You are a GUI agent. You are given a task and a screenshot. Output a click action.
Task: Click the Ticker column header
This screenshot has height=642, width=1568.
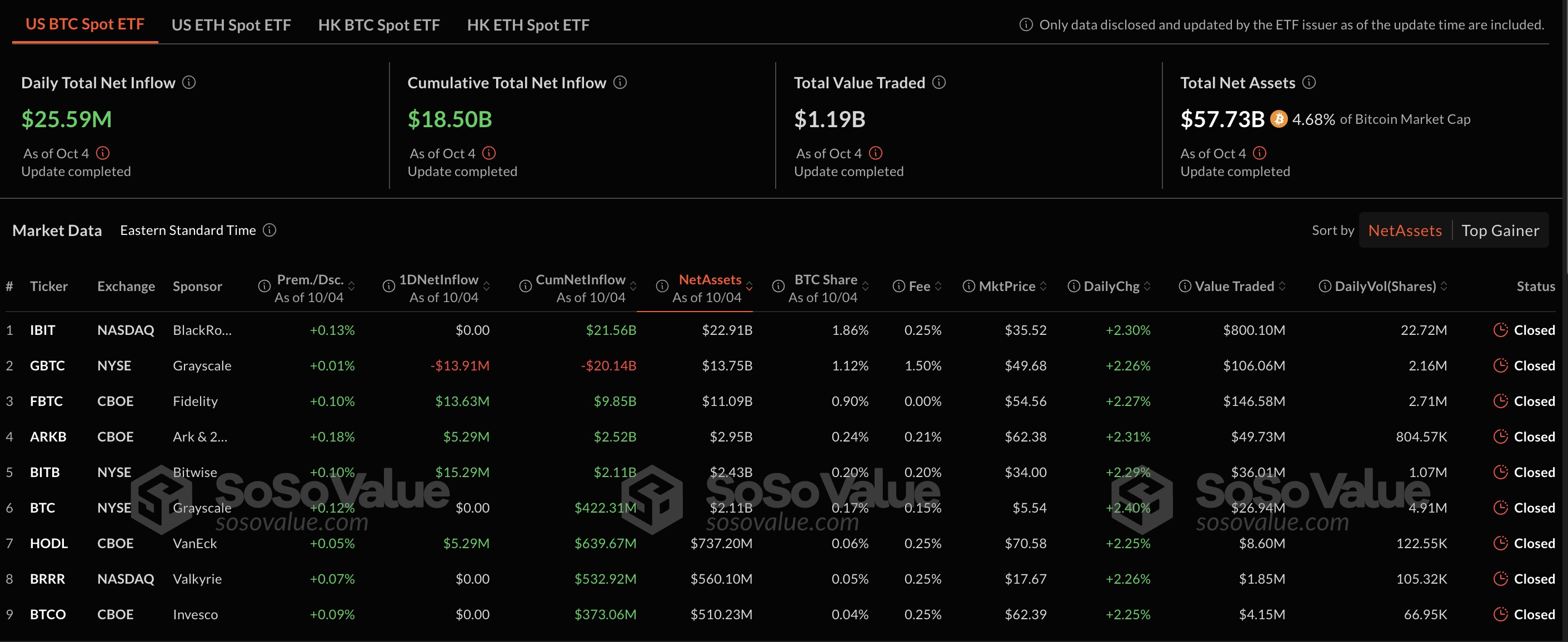tap(49, 286)
